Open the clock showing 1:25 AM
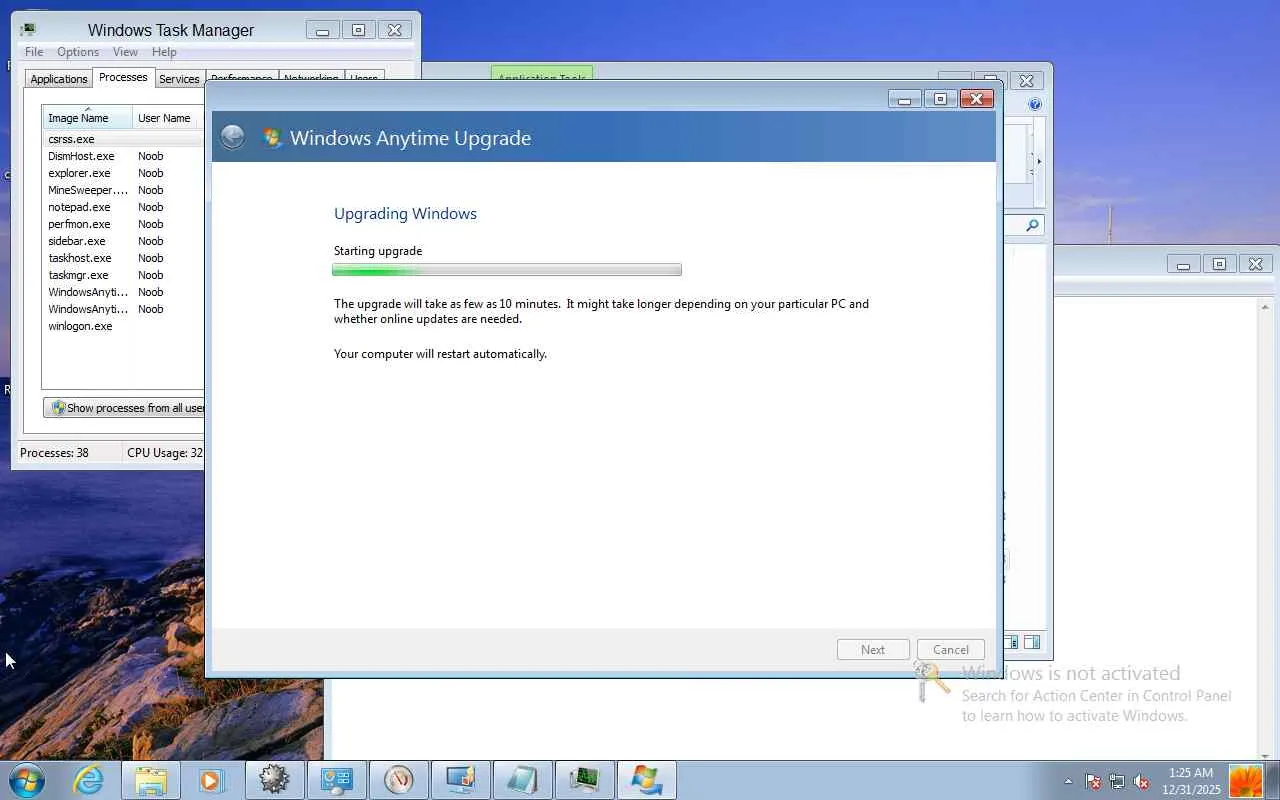Viewport: 1280px width, 800px height. [x=1191, y=781]
